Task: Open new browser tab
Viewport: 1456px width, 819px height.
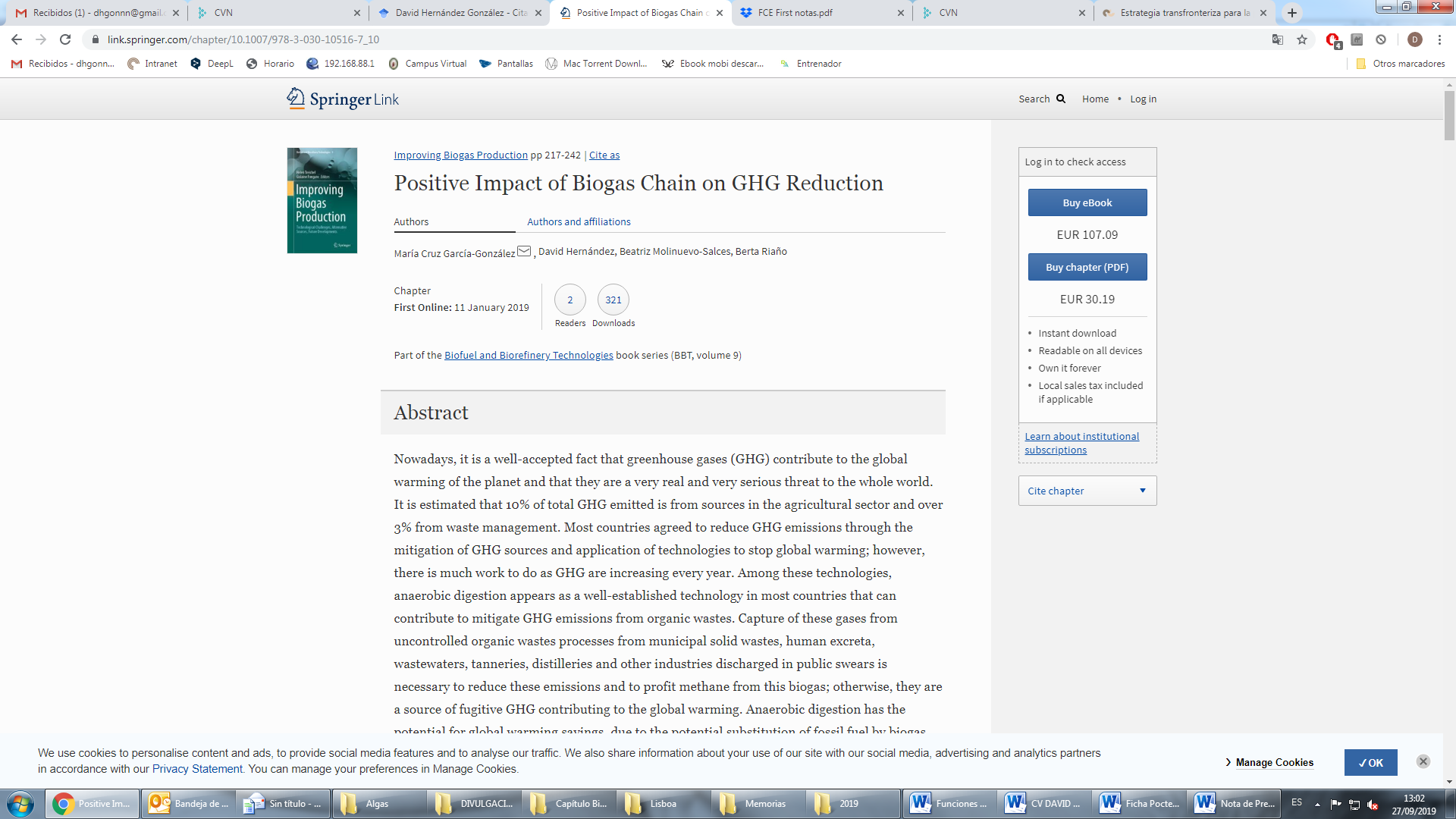Action: (x=1292, y=13)
